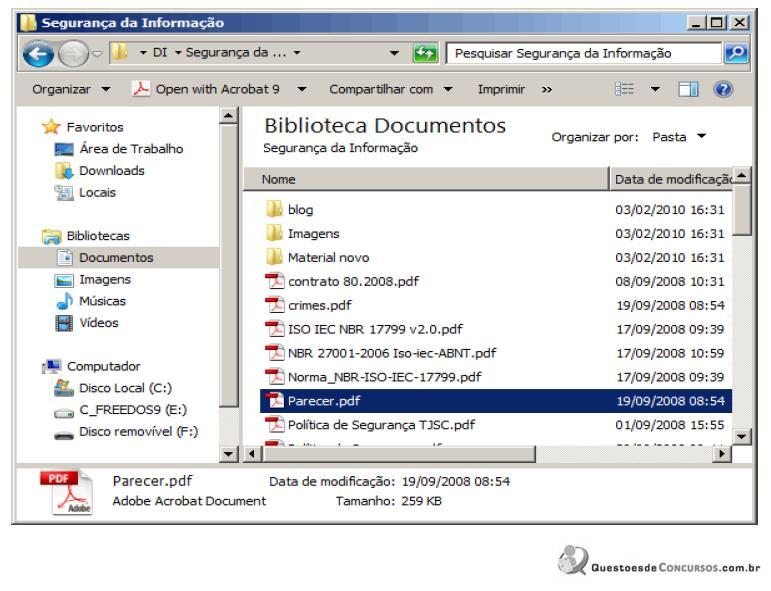Viewport: 771px width, 591px height.
Task: Open address bar history dropdown arrow
Action: [394, 53]
